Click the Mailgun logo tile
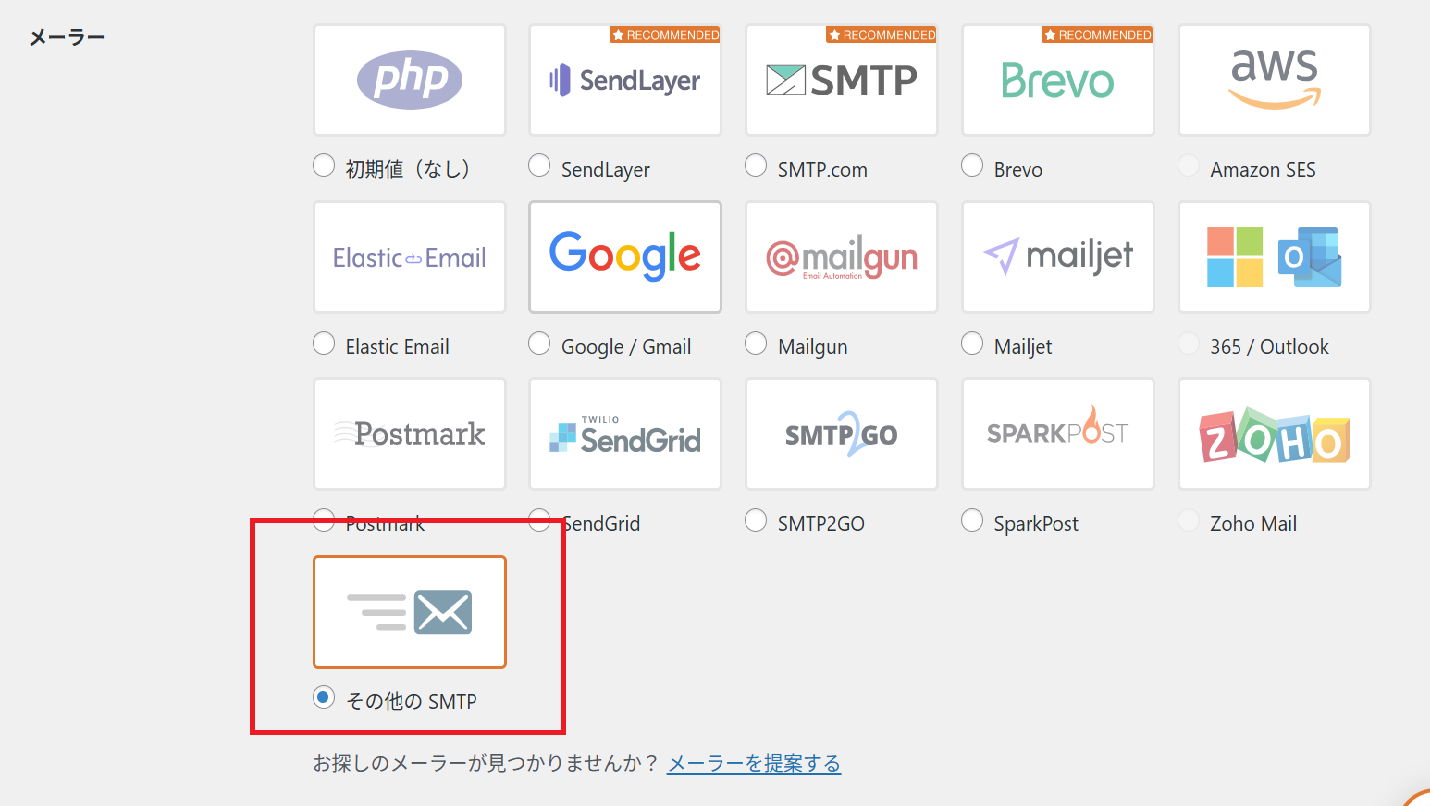The width and height of the screenshot is (1430, 806). tap(841, 257)
